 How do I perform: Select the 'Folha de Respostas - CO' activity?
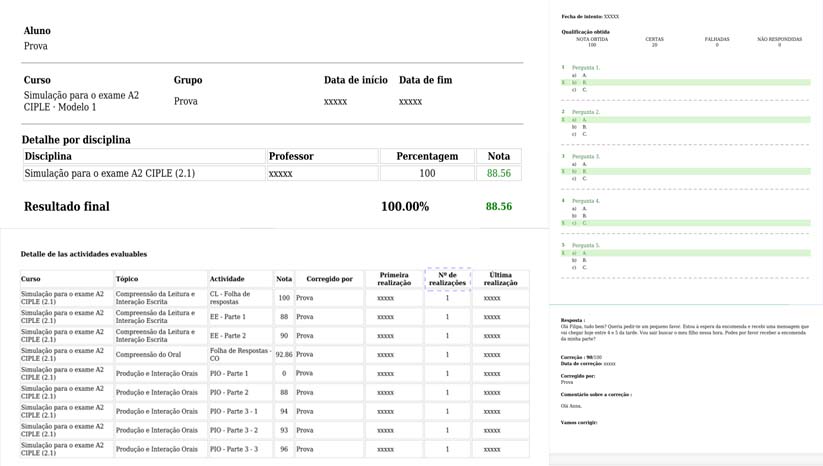(x=240, y=354)
